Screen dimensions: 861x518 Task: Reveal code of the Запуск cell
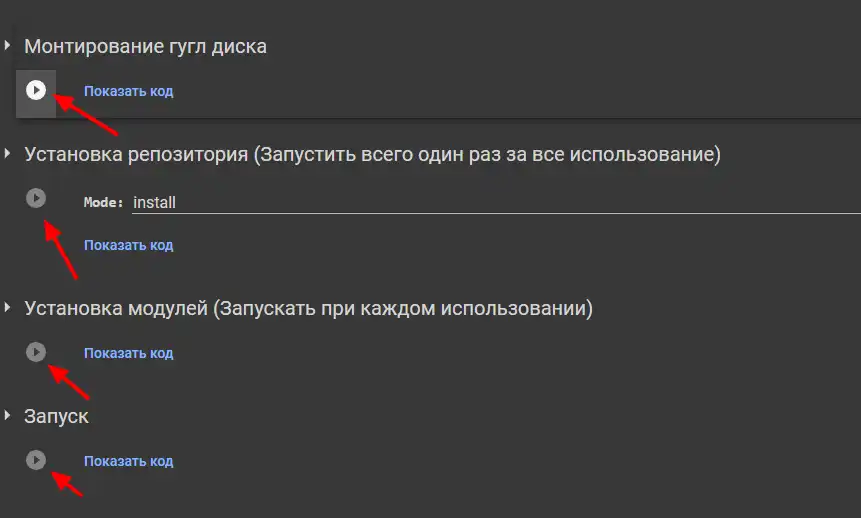pos(128,461)
